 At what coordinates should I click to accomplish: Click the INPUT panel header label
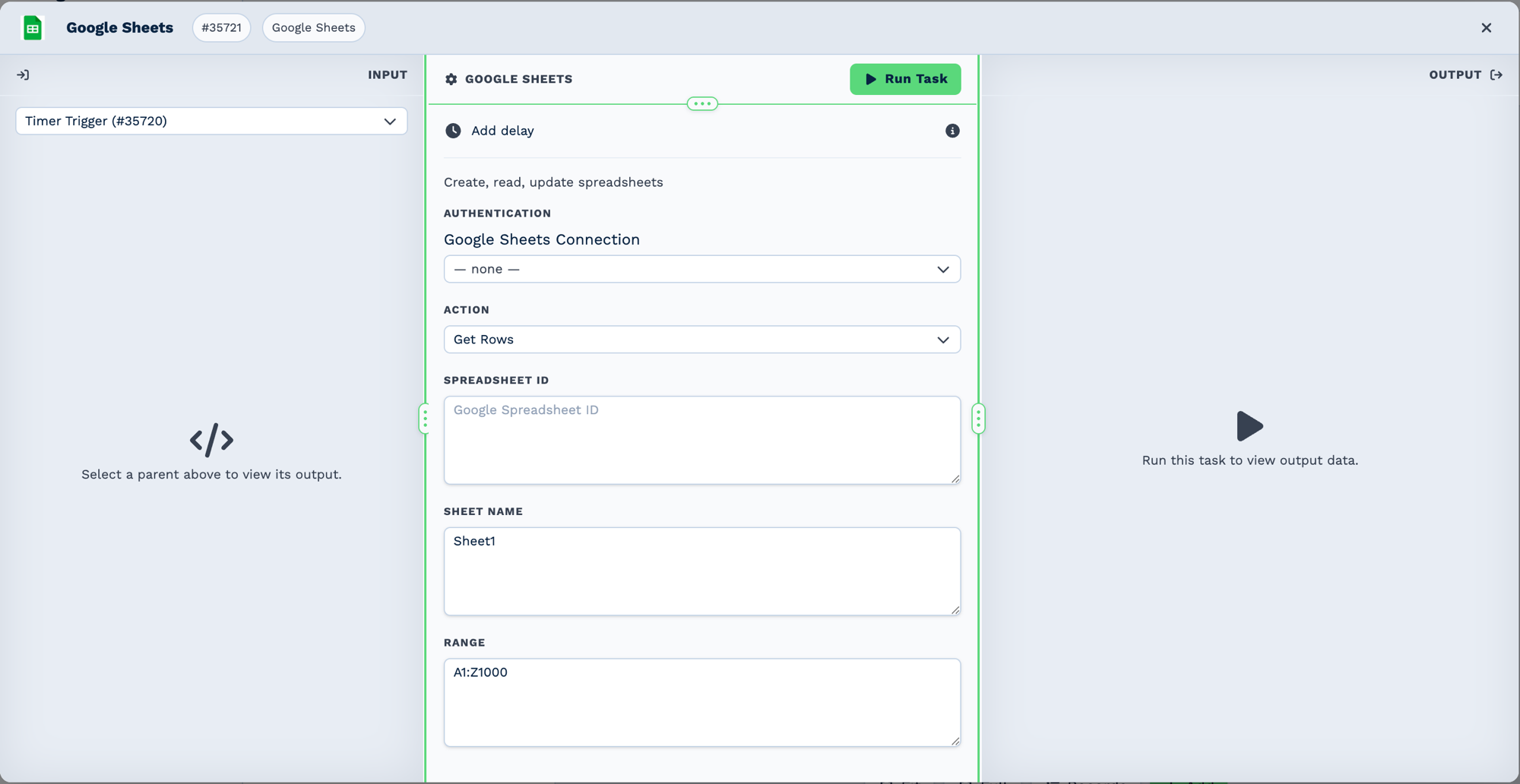(388, 74)
